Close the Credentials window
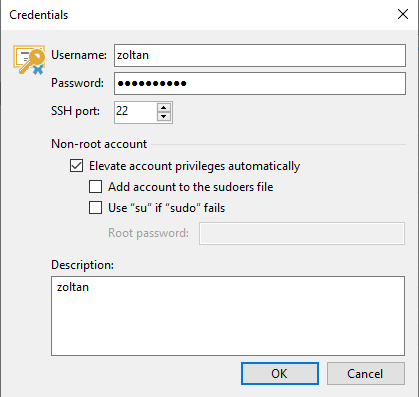This screenshot has height=397, width=419. click(x=403, y=14)
